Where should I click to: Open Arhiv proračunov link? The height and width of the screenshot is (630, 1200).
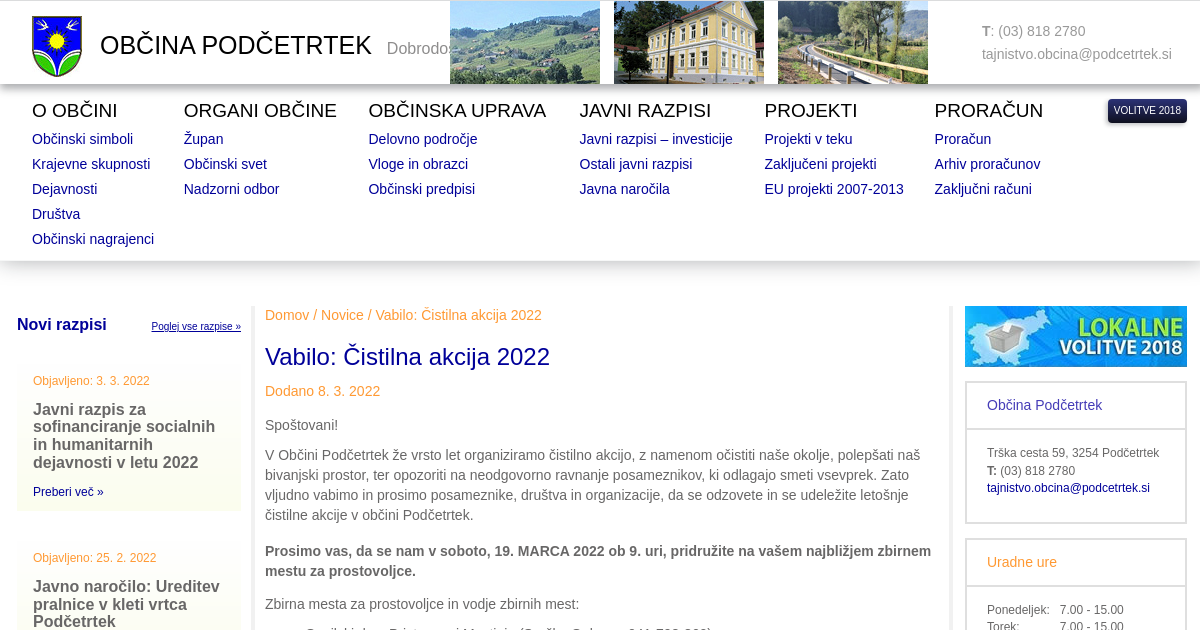(x=987, y=164)
